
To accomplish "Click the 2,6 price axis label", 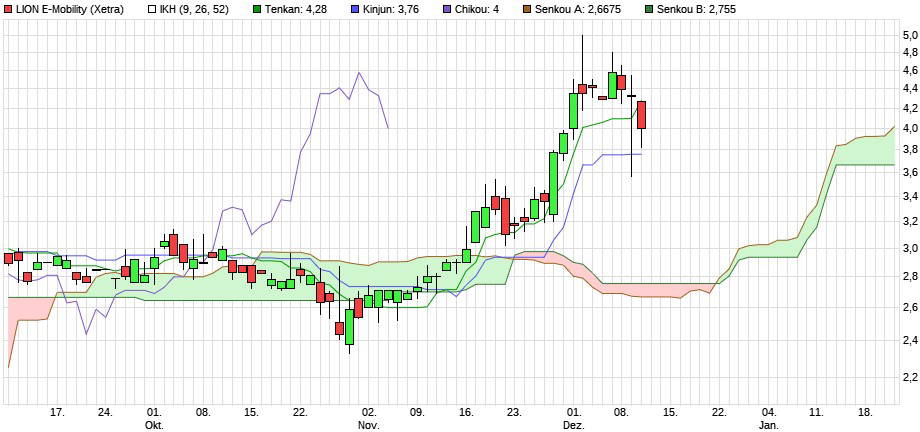I will pyautogui.click(x=910, y=307).
